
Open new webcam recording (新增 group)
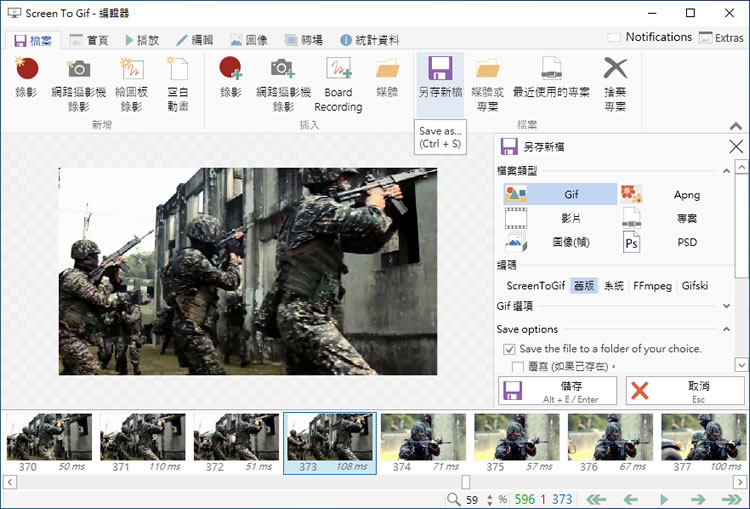pos(79,85)
